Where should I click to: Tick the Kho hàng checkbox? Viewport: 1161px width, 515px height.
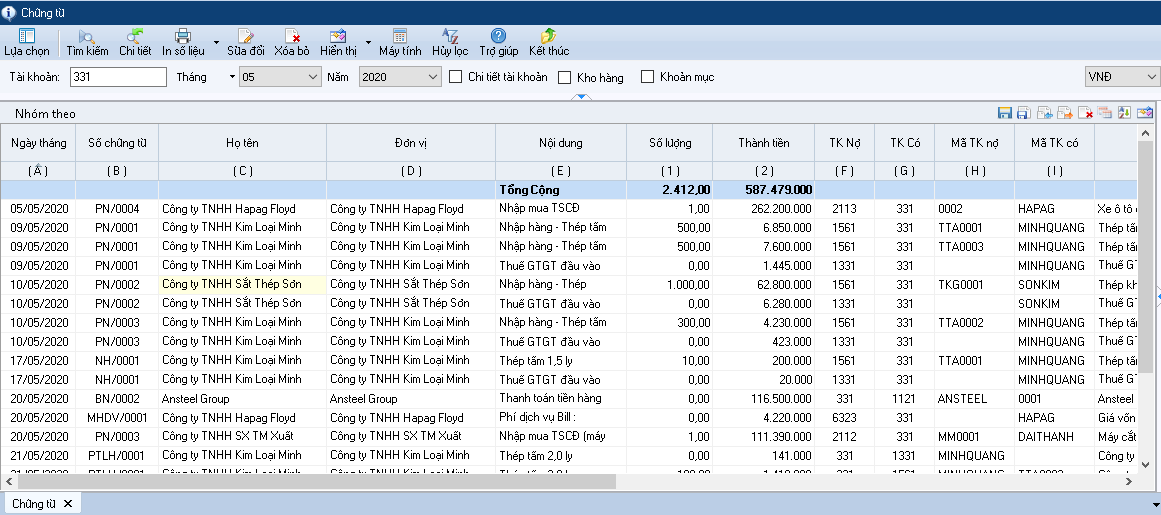click(x=565, y=77)
